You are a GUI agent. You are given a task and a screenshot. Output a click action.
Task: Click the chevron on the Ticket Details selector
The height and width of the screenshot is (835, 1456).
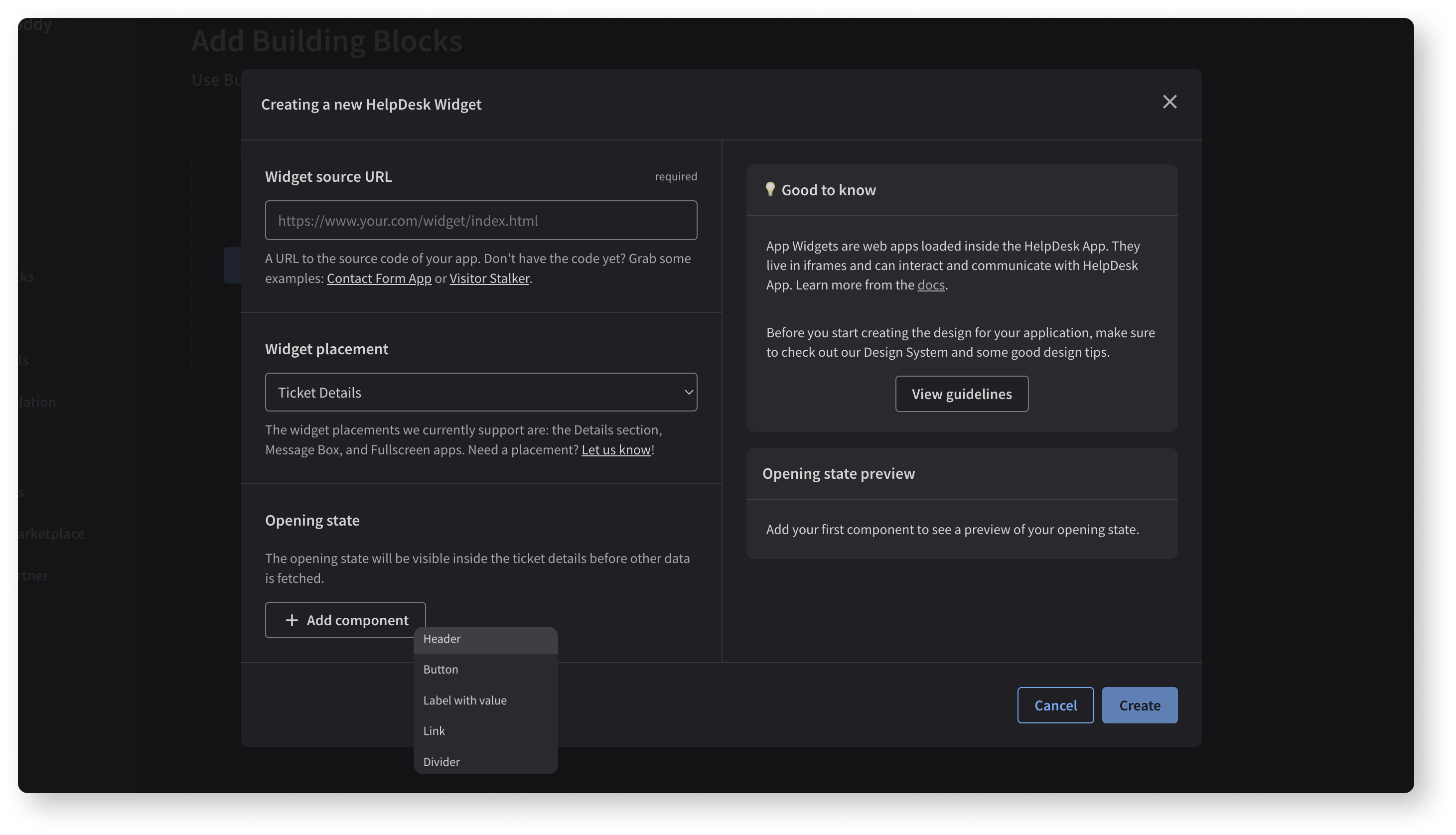click(688, 392)
